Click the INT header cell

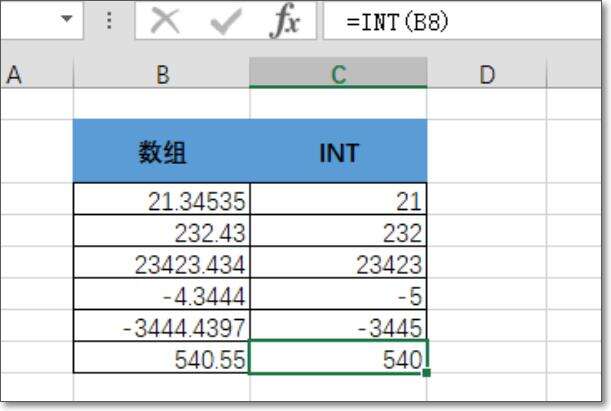[339, 151]
